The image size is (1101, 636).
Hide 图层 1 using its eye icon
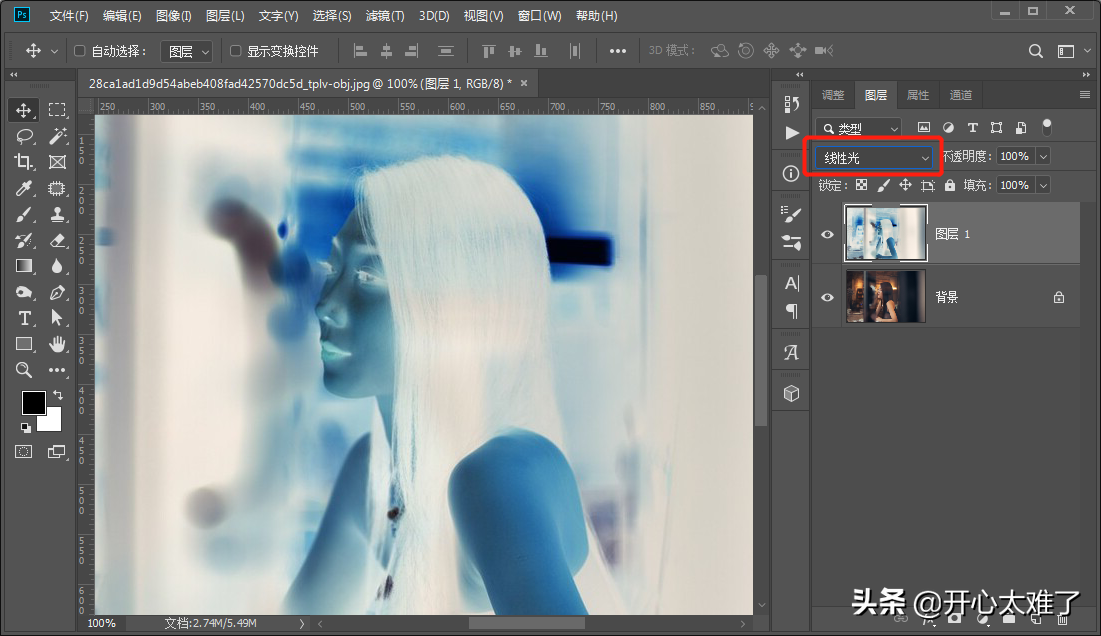tap(827, 234)
